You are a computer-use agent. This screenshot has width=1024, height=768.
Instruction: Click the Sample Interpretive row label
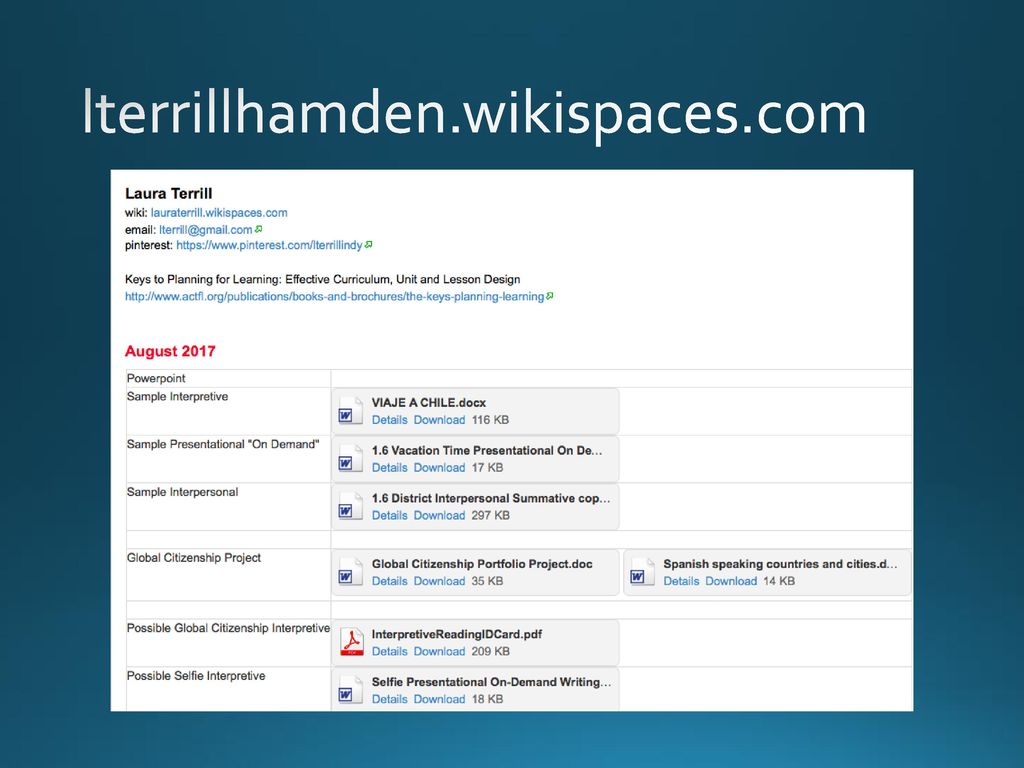tap(178, 397)
